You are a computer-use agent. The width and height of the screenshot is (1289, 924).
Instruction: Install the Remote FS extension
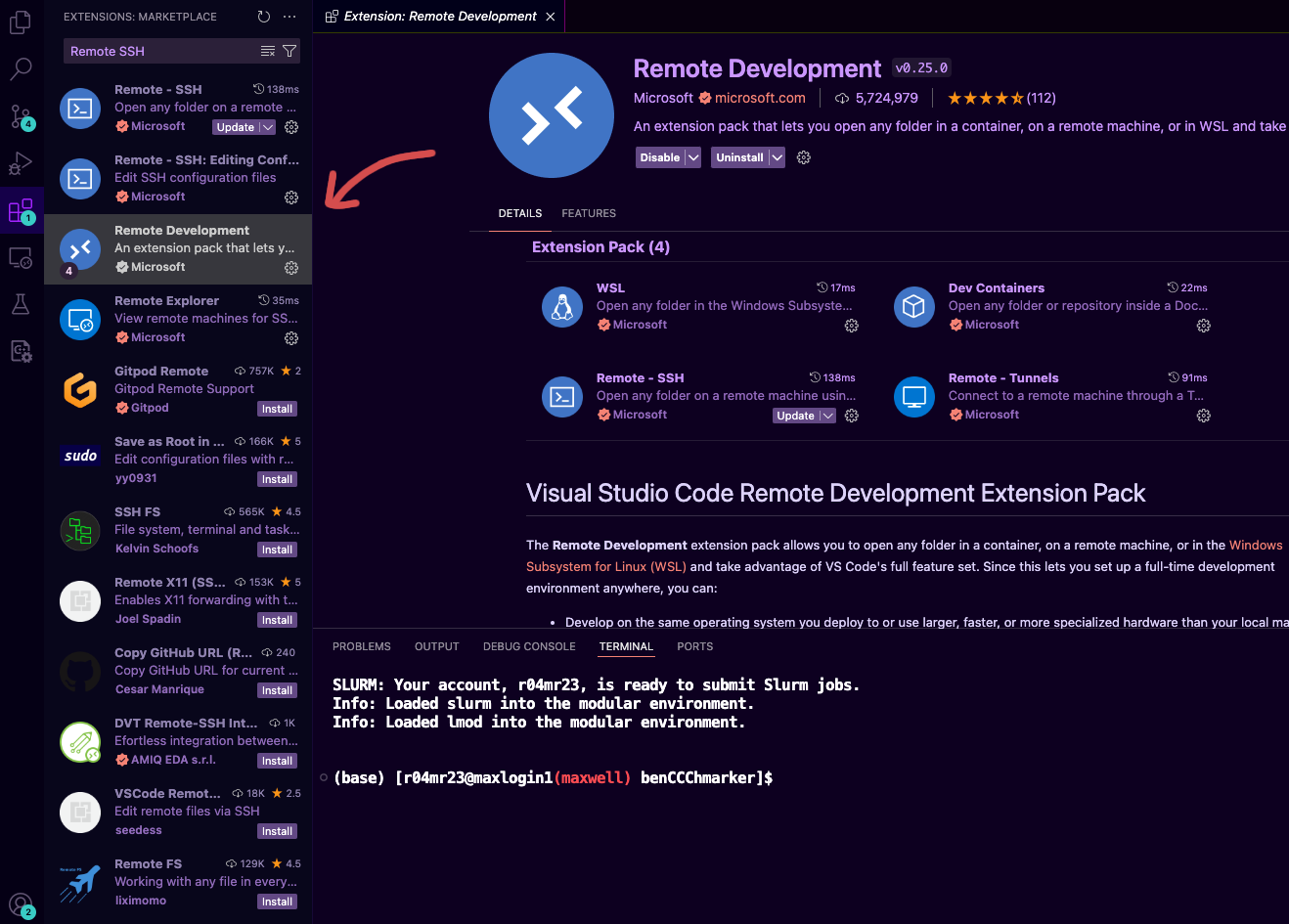(x=277, y=902)
